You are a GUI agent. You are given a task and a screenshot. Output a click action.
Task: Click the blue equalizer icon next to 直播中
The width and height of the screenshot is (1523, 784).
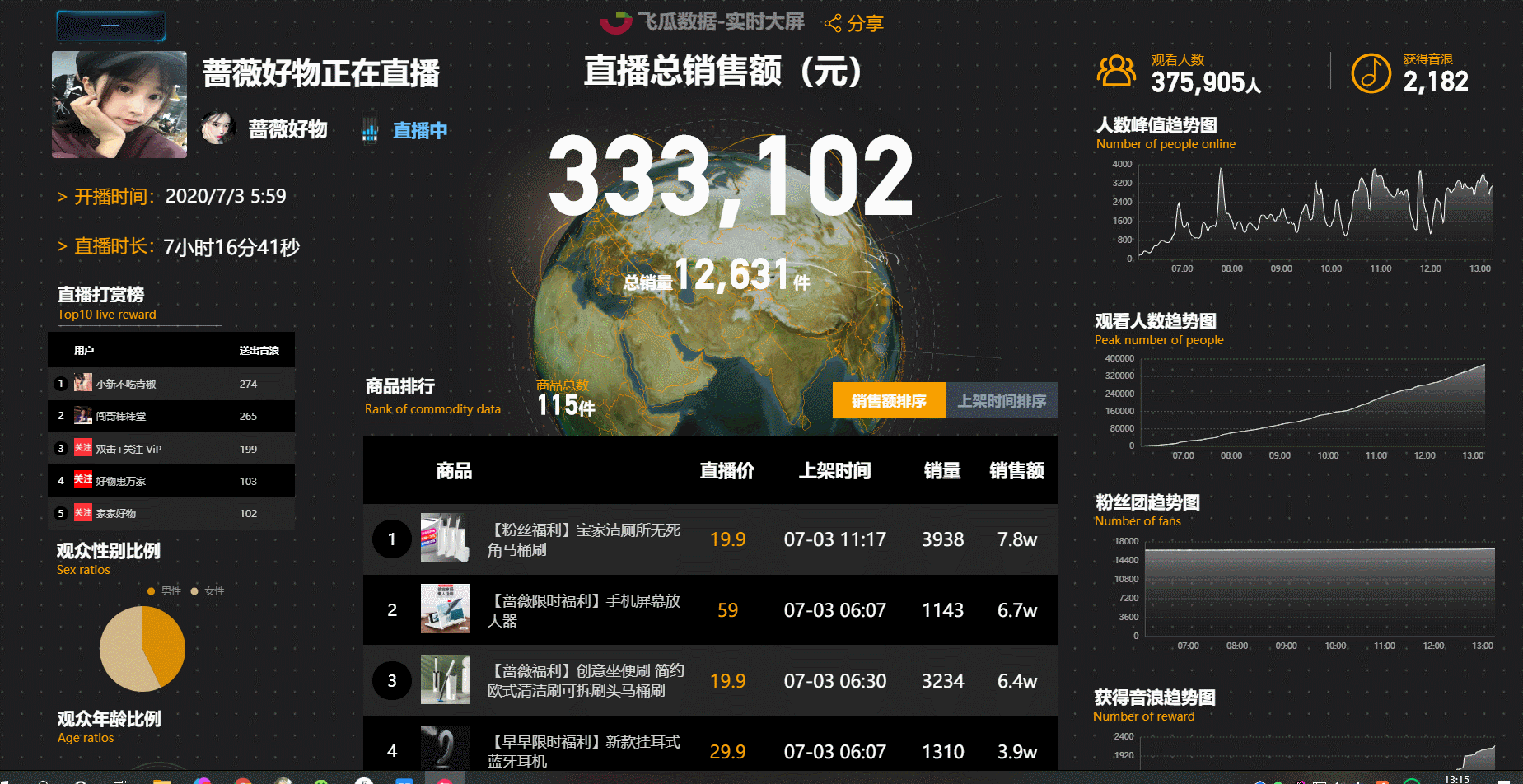(x=369, y=129)
